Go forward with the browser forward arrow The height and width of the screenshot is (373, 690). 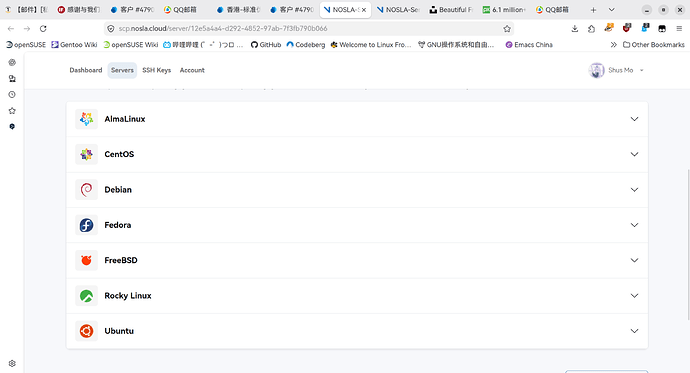(27, 29)
